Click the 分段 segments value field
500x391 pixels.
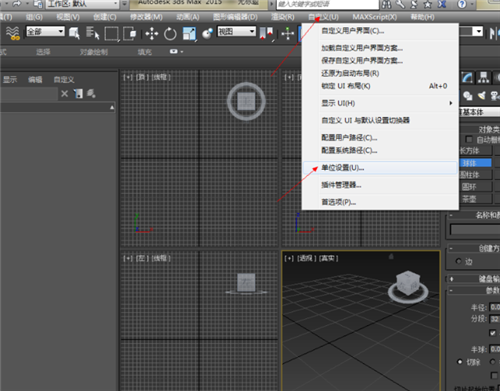pyautogui.click(x=495, y=319)
